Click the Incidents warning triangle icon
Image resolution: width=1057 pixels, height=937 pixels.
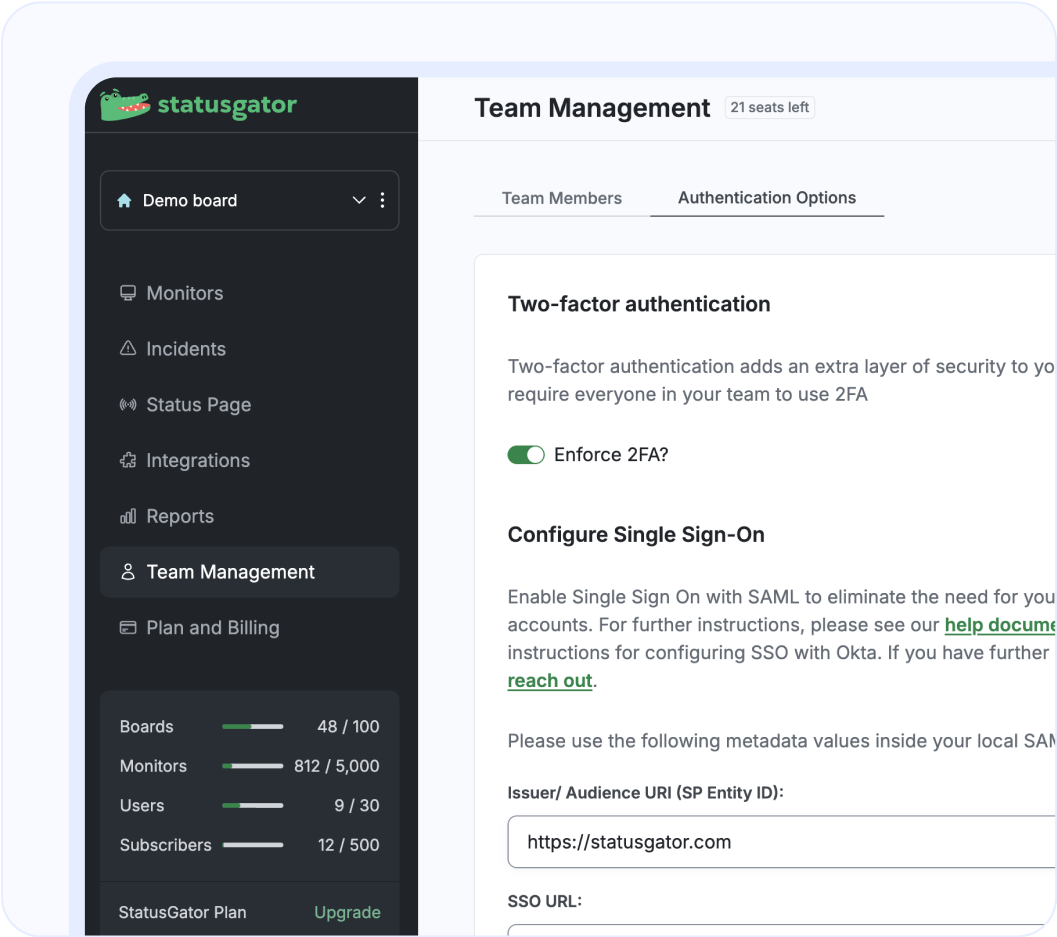tap(127, 348)
